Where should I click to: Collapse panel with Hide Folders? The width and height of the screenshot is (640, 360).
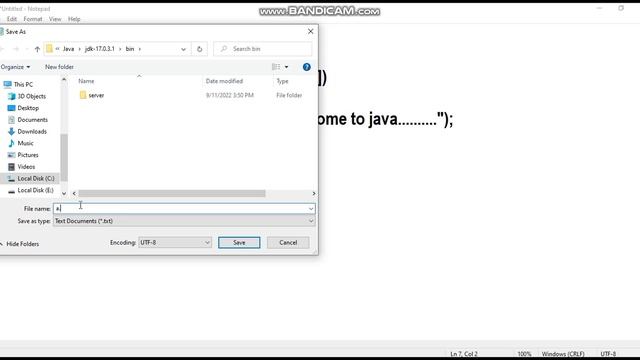click(22, 244)
